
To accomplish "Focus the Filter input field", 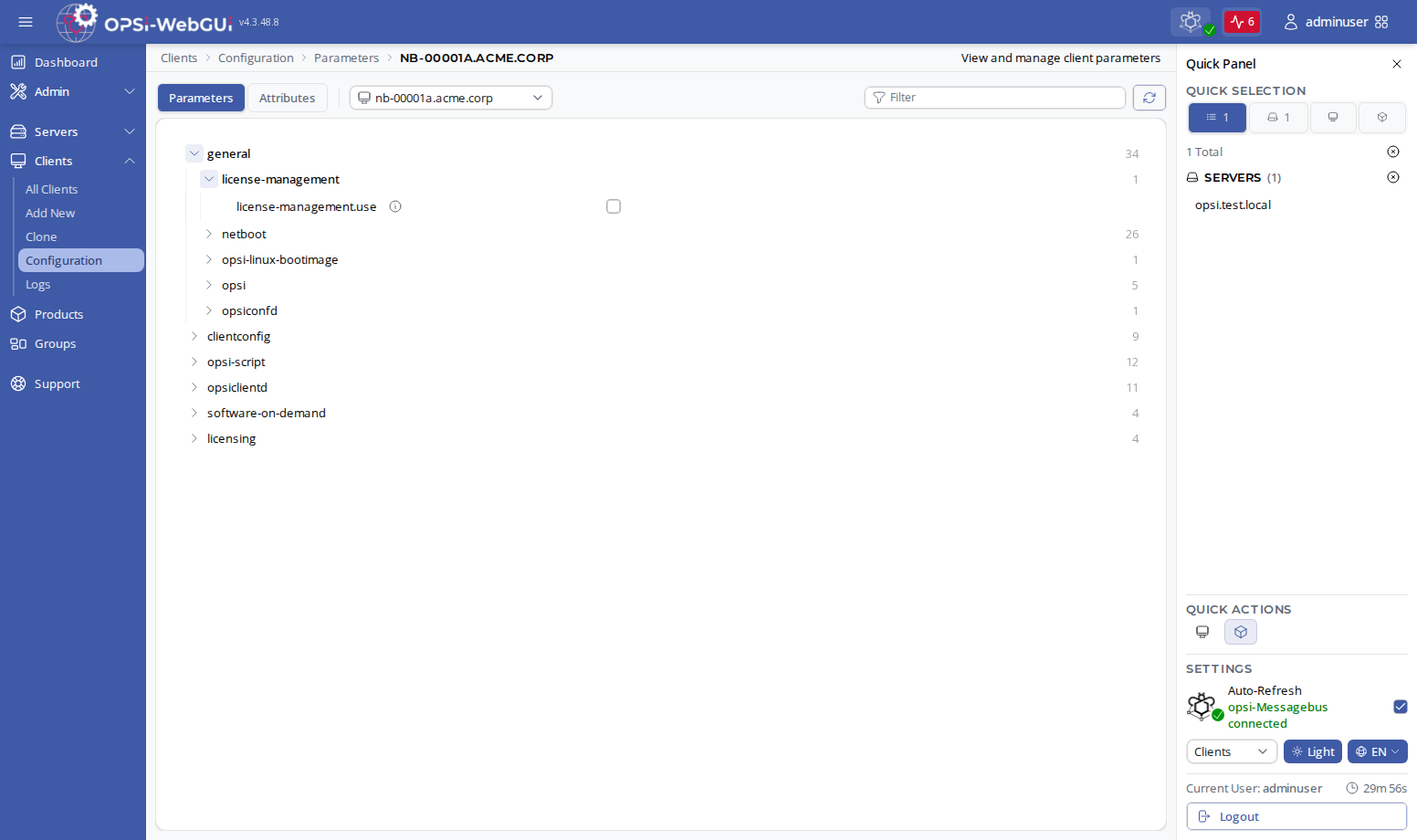I will [995, 98].
